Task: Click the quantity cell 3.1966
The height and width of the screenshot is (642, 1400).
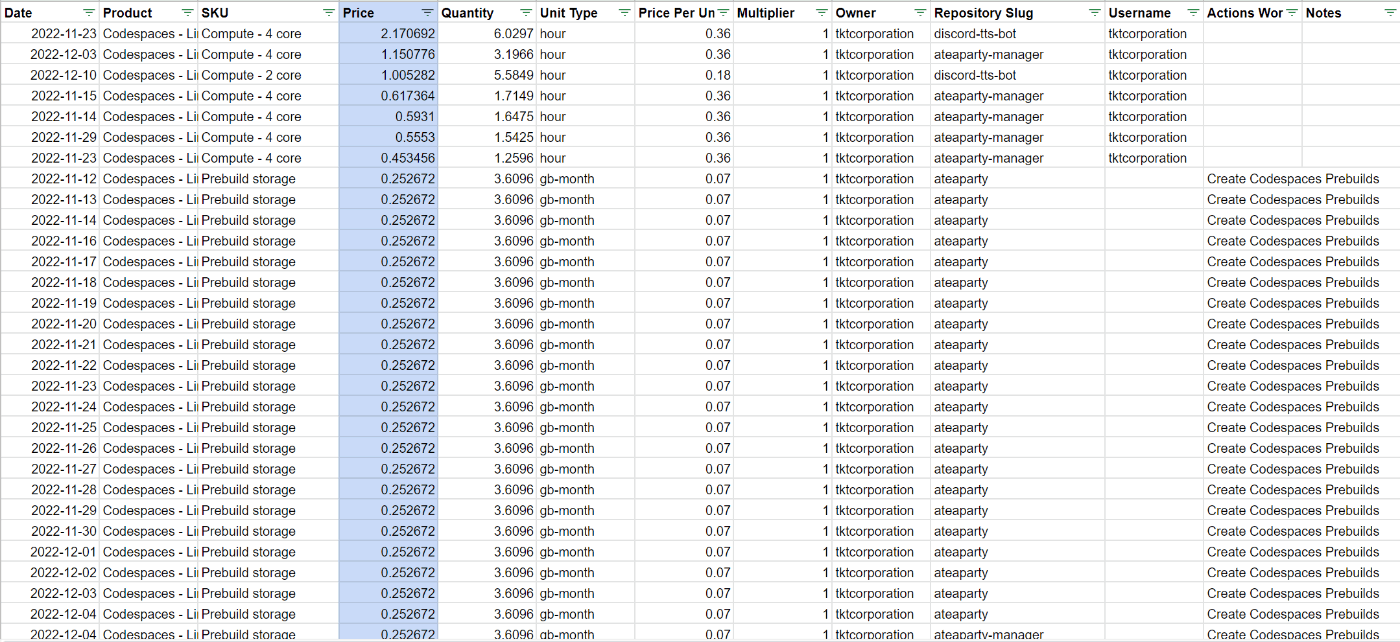Action: (487, 54)
